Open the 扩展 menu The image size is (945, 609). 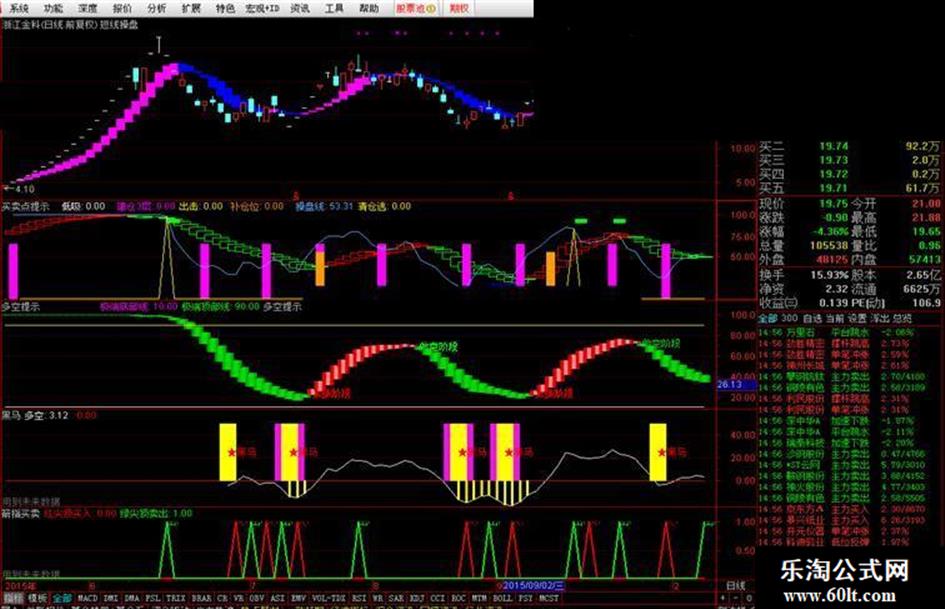191,8
